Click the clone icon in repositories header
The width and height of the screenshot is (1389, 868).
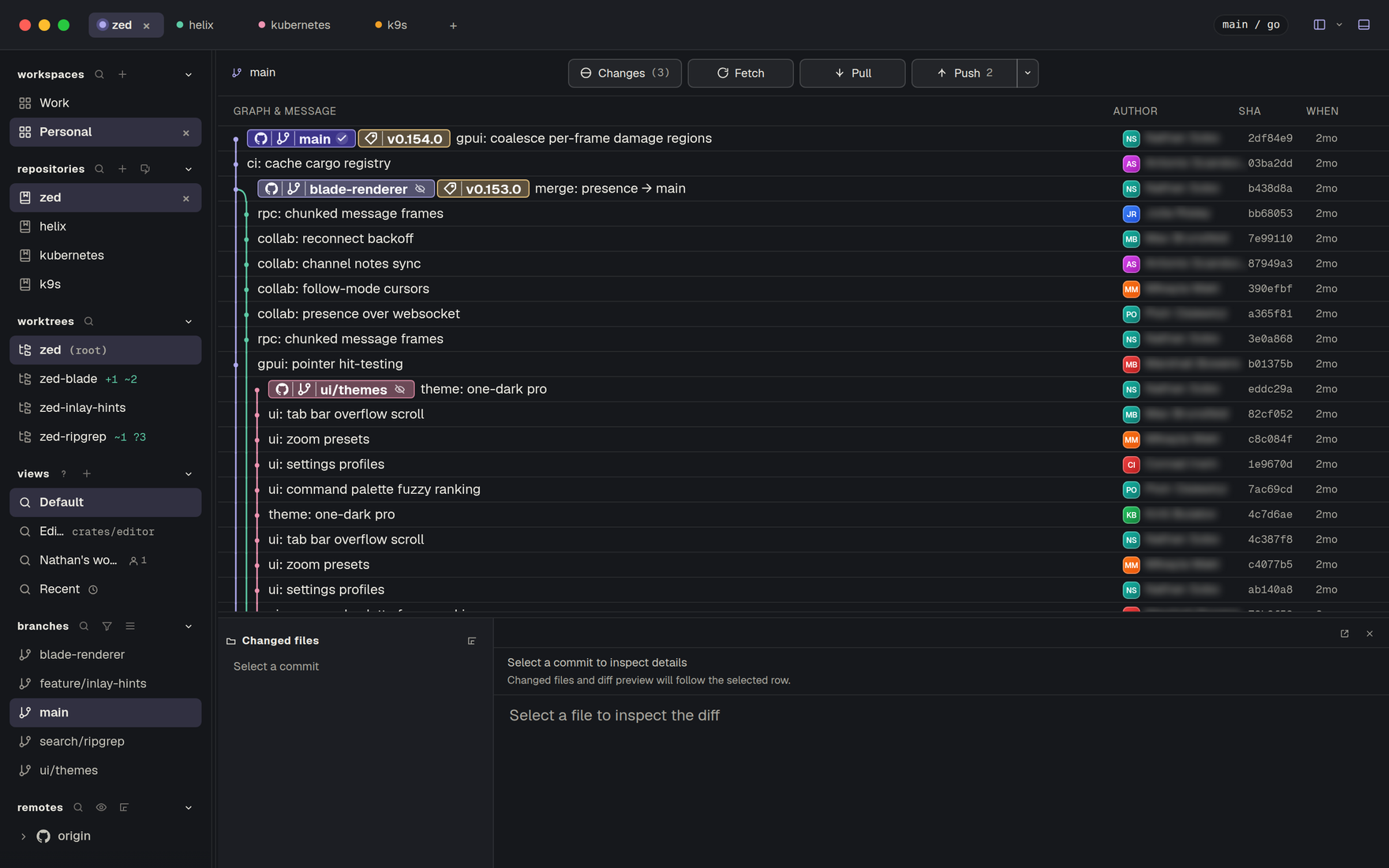(145, 169)
